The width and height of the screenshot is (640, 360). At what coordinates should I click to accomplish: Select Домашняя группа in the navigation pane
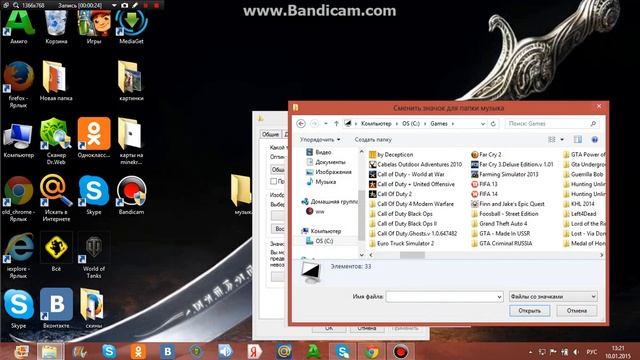coord(330,202)
